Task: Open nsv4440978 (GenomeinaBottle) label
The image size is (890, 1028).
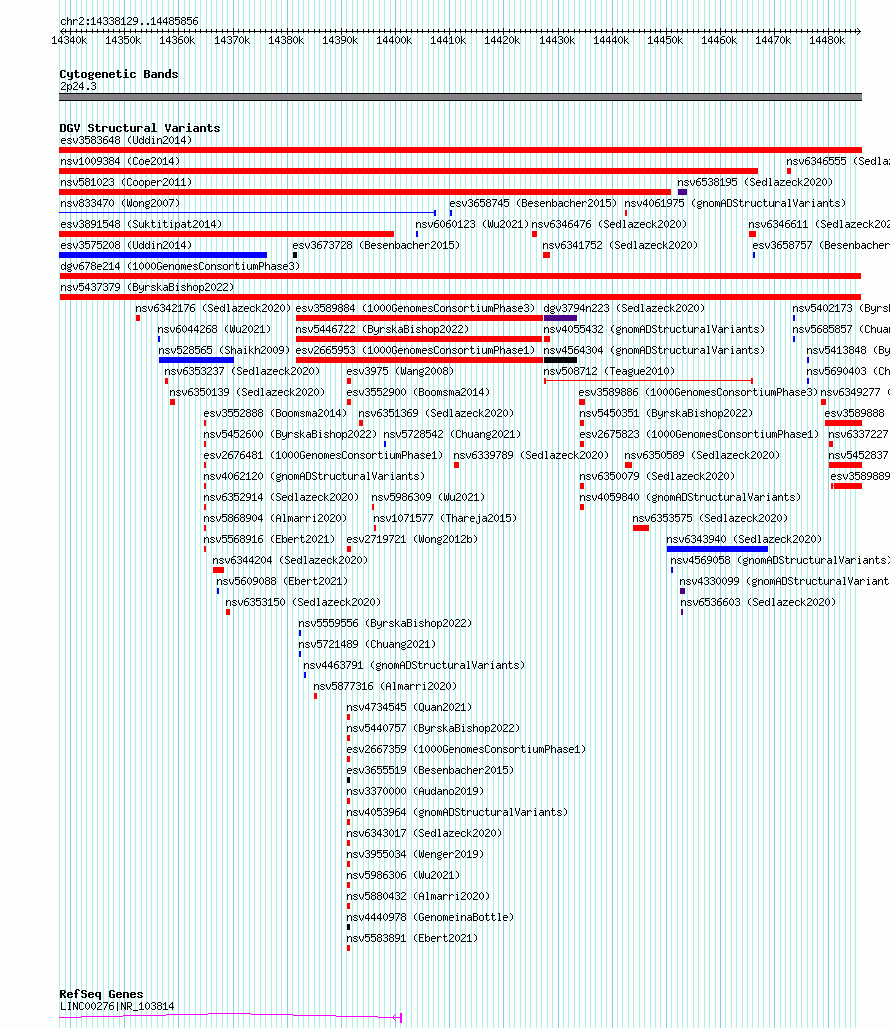Action: pyautogui.click(x=430, y=917)
